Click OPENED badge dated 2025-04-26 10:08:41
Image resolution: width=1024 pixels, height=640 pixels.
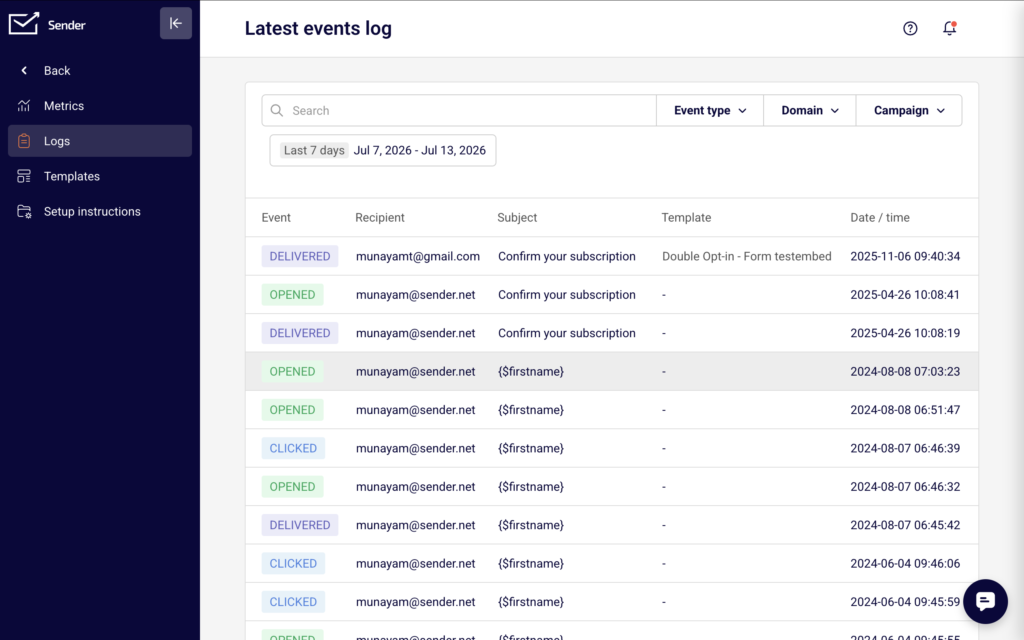point(293,295)
